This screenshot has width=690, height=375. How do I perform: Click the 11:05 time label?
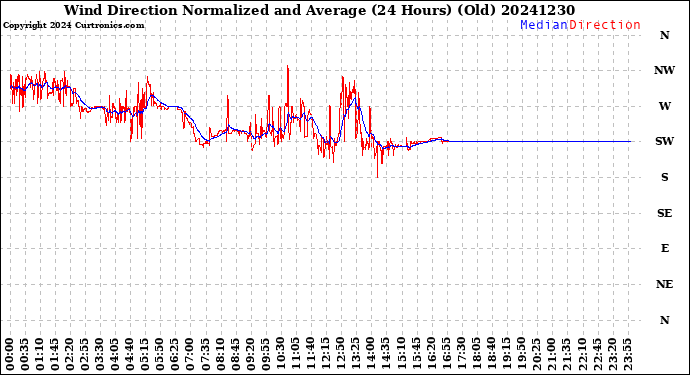(x=296, y=354)
